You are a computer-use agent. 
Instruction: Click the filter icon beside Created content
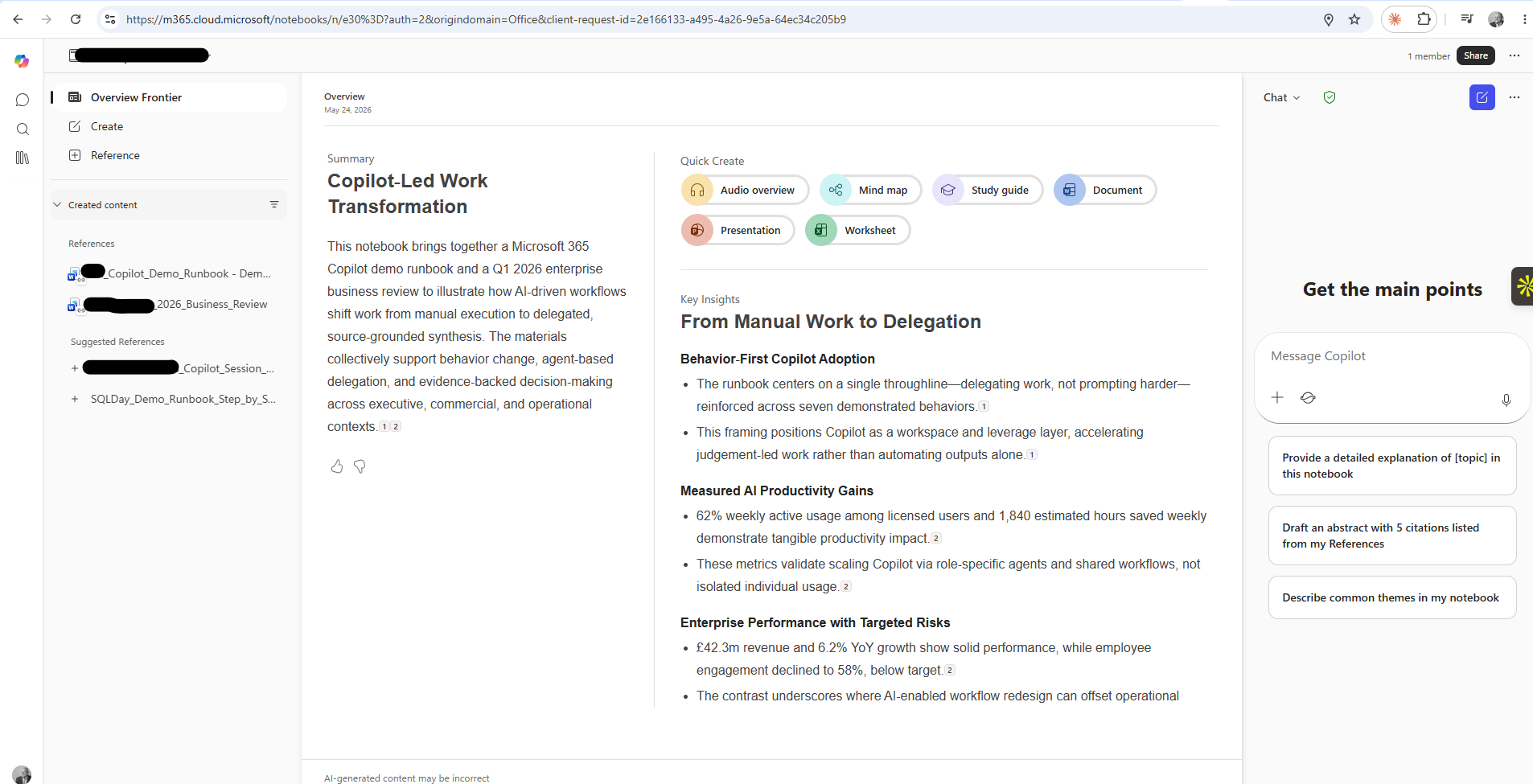(x=274, y=204)
